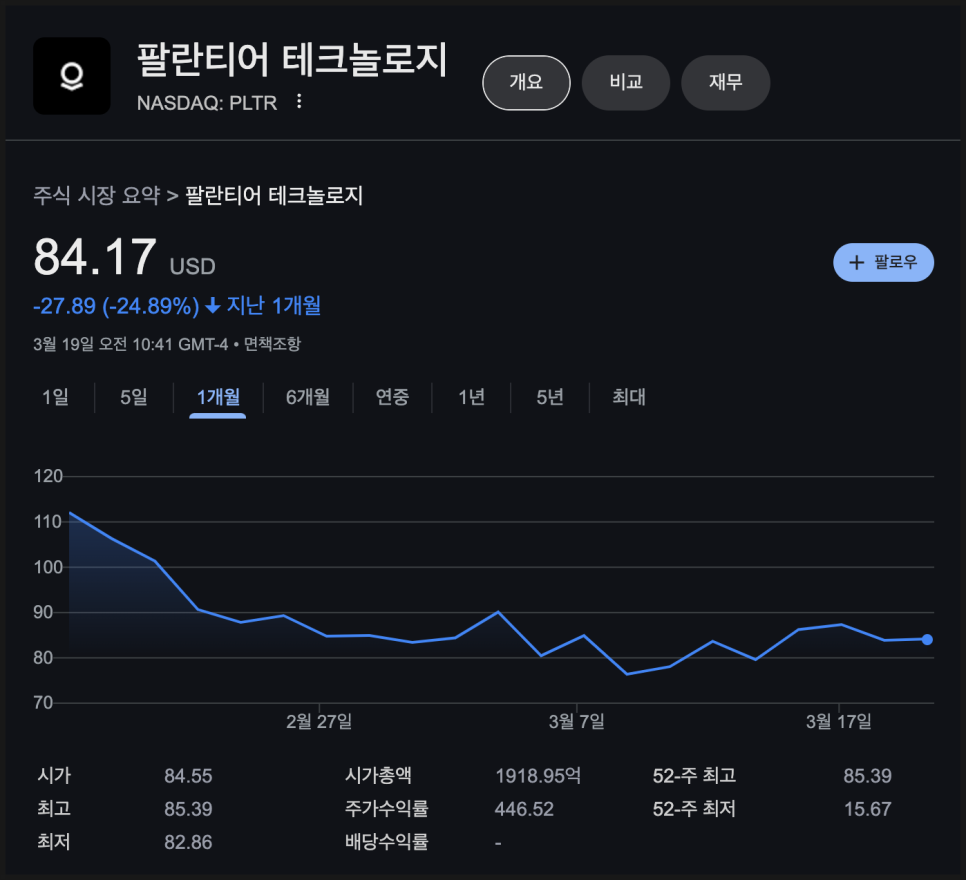
Task: Switch to the 비교 tab
Action: 626,83
